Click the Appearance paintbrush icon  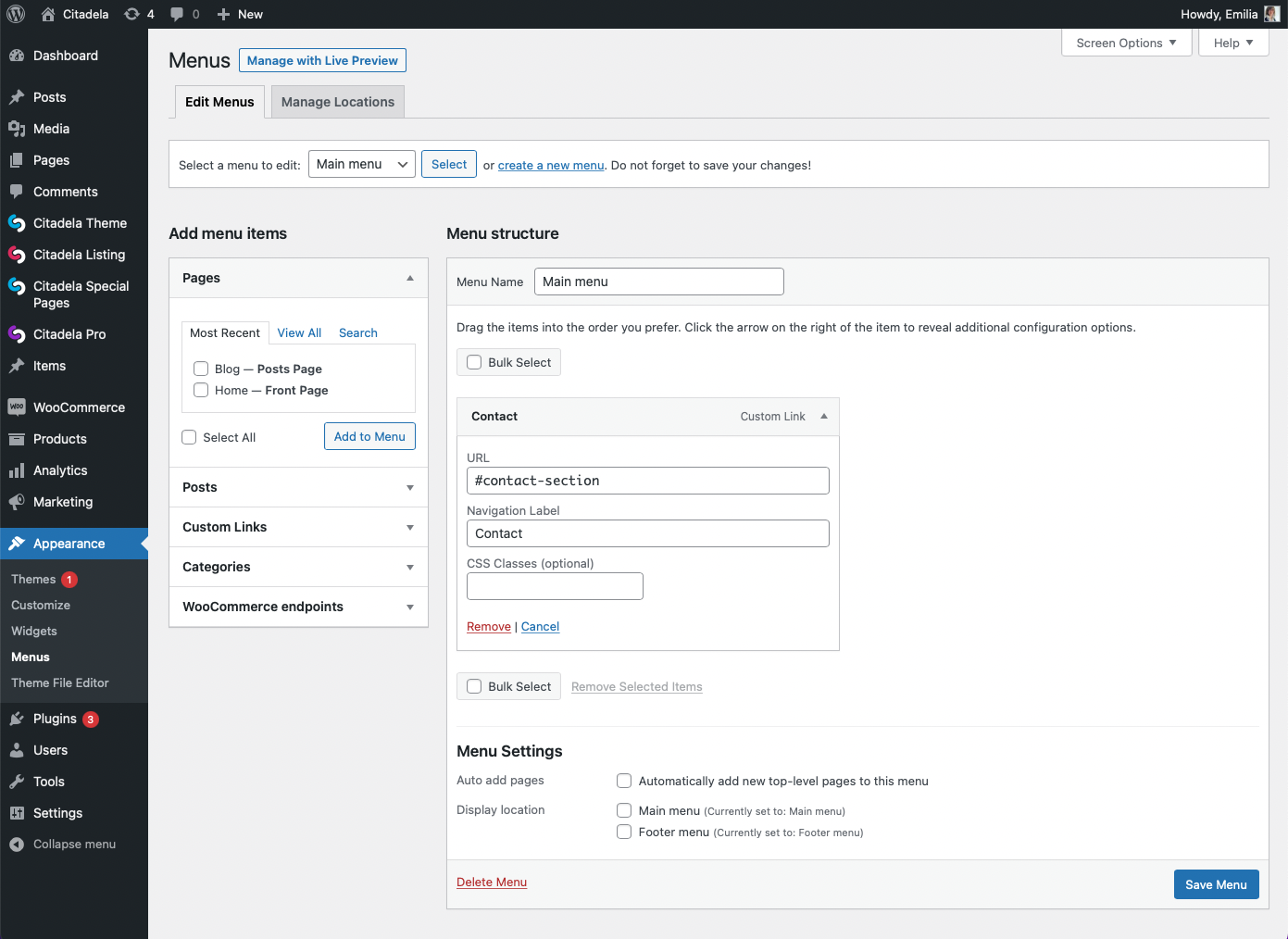tap(17, 544)
